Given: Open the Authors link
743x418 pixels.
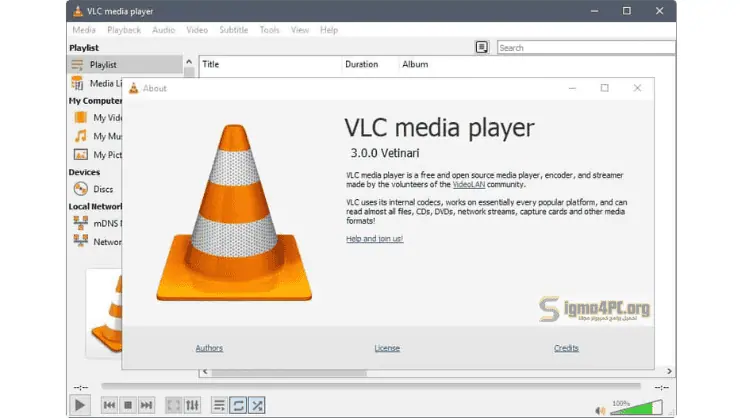Looking at the screenshot, I should pyautogui.click(x=209, y=348).
